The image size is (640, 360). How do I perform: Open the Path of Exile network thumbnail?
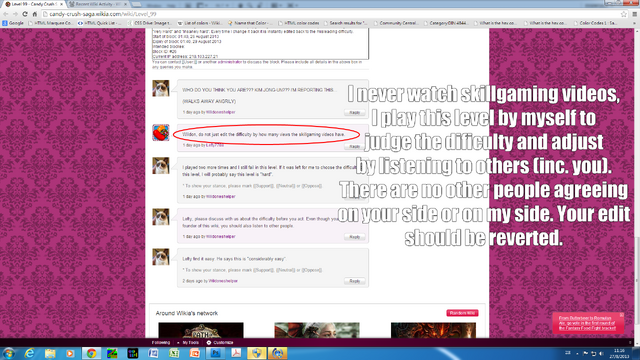coord(201,330)
